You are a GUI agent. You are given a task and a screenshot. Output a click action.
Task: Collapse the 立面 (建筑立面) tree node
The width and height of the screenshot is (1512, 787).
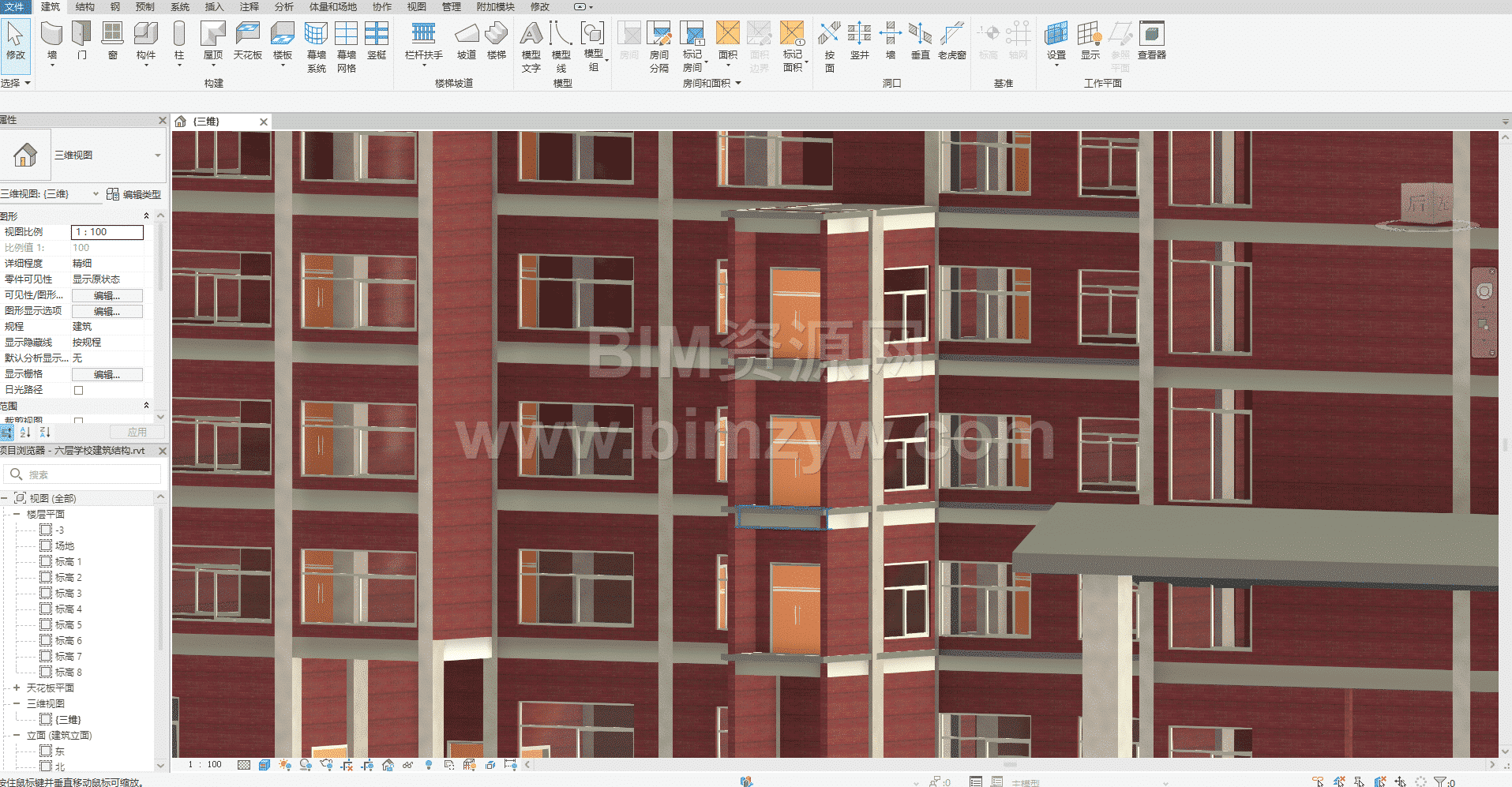[17, 736]
